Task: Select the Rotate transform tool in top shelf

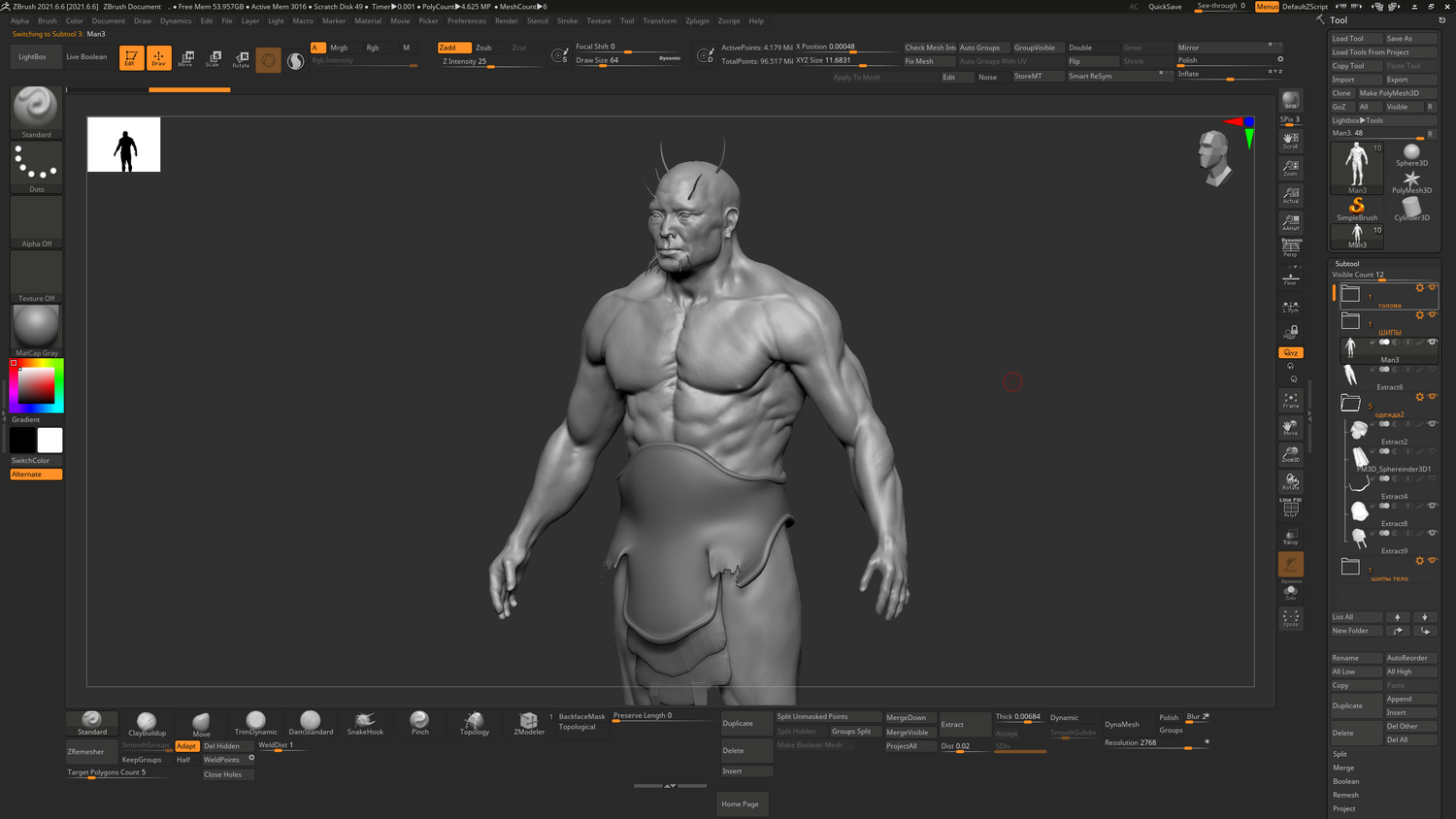Action: point(241,58)
